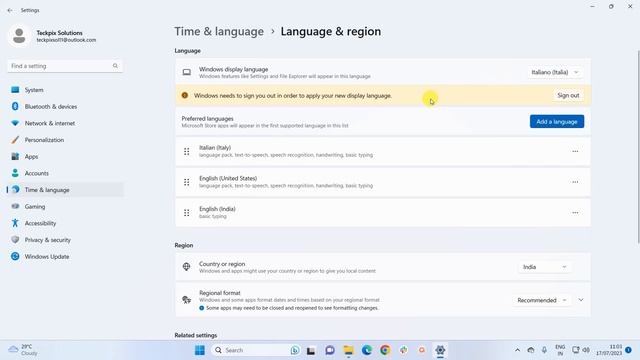The height and width of the screenshot is (360, 640).
Task: Open more options for Italian (Italy)
Action: tap(575, 151)
